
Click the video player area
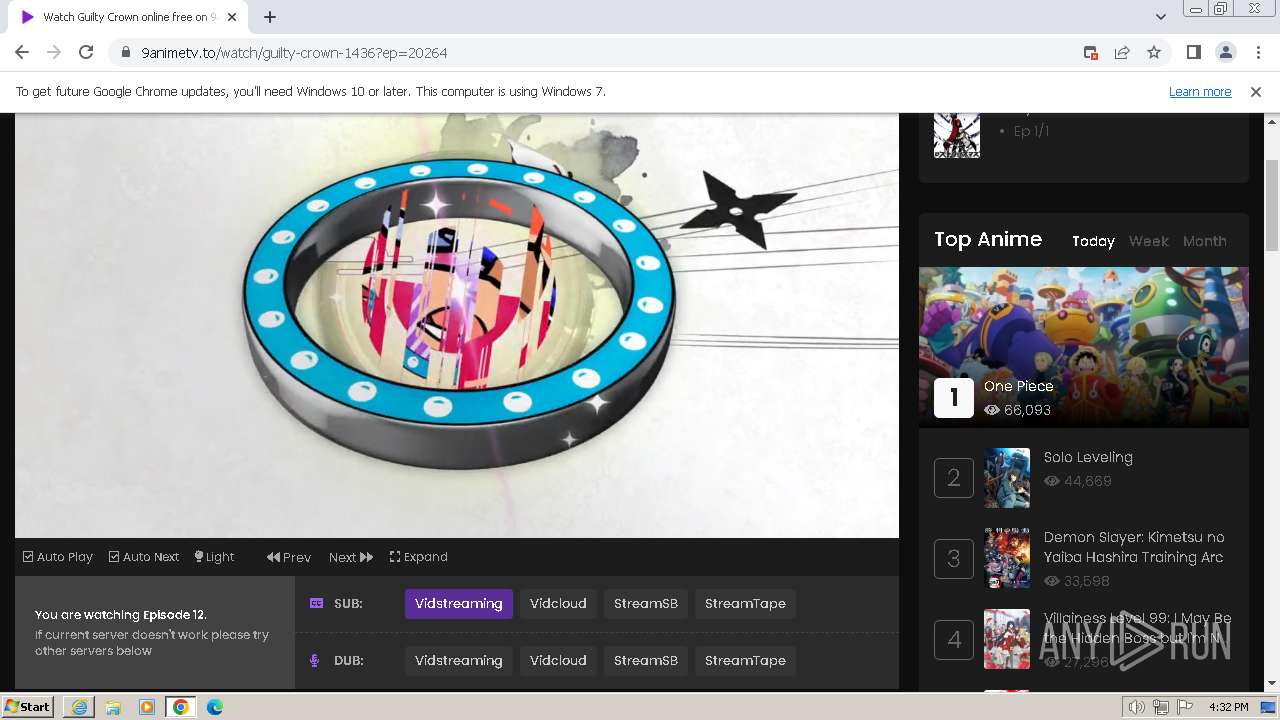coord(457,325)
